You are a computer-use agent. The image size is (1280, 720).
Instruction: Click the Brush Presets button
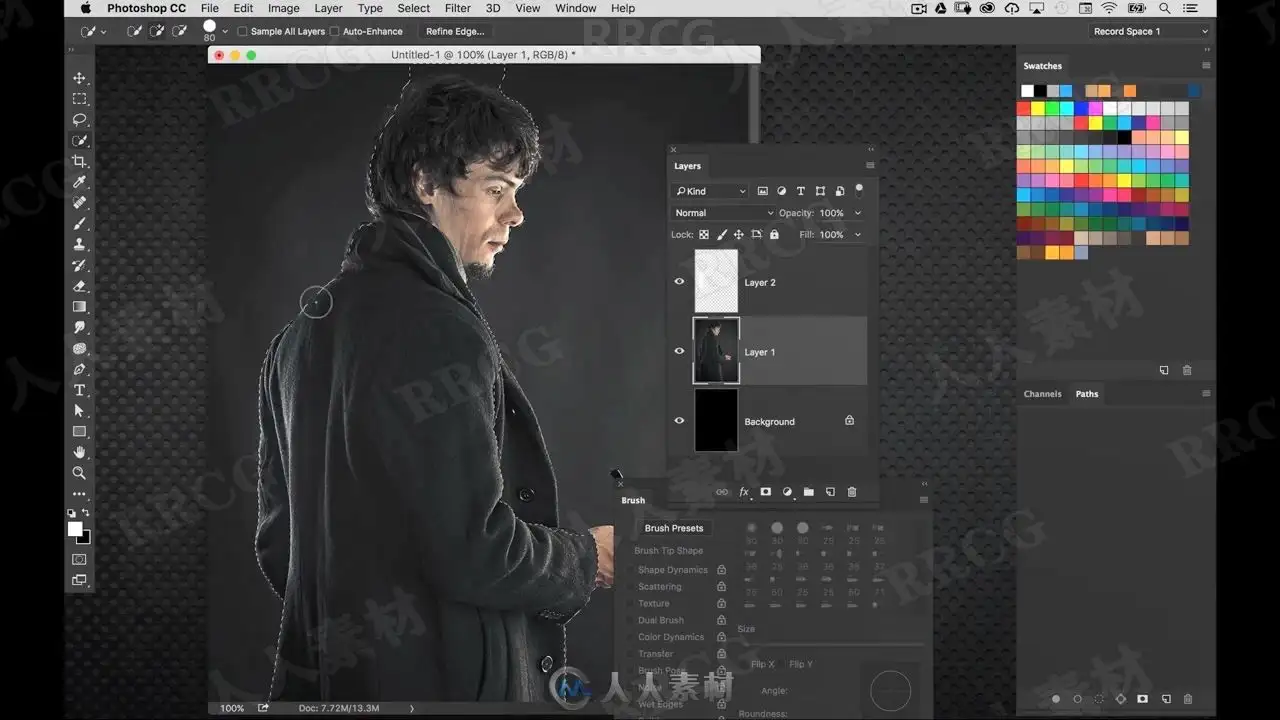pyautogui.click(x=674, y=528)
